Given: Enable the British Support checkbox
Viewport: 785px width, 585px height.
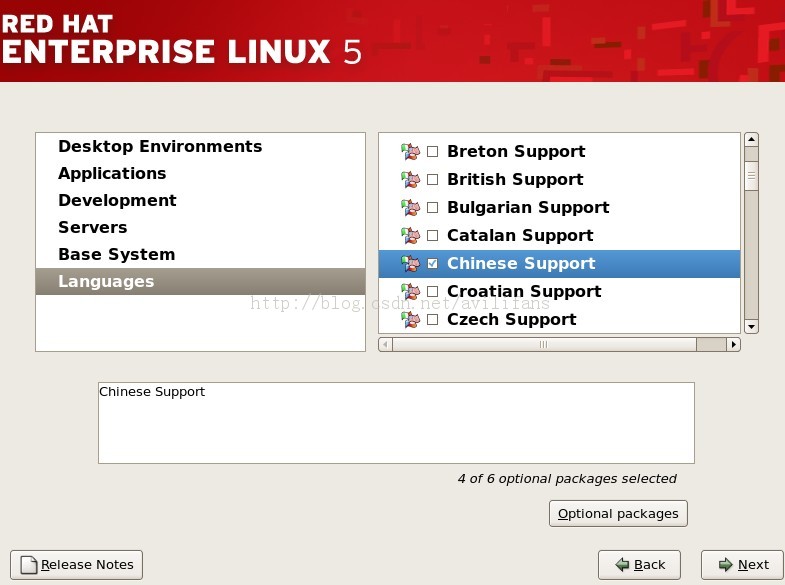Looking at the screenshot, I should tap(433, 180).
